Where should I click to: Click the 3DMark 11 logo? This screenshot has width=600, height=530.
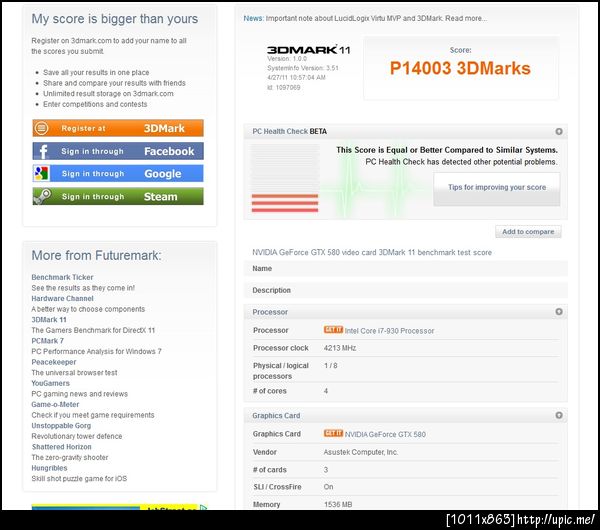pos(308,50)
